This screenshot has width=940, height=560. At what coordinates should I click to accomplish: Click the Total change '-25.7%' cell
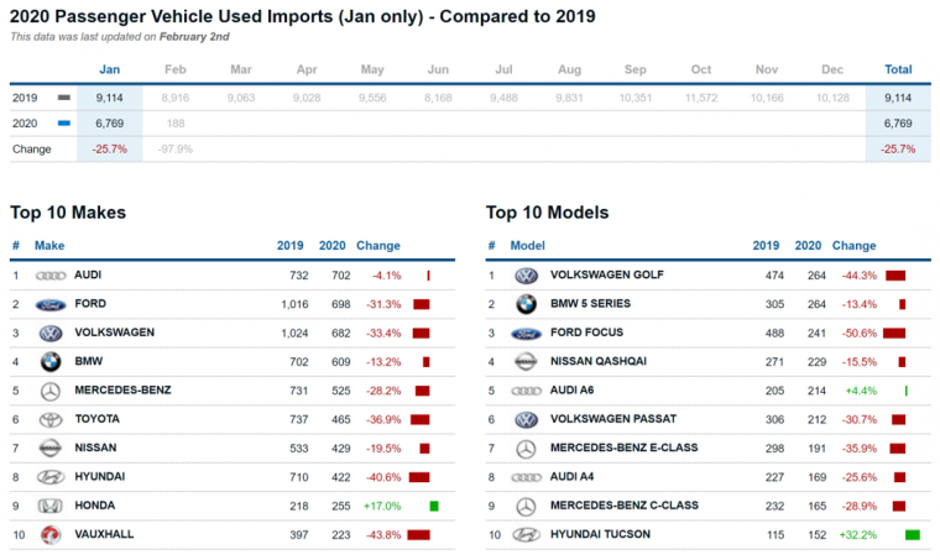(898, 149)
